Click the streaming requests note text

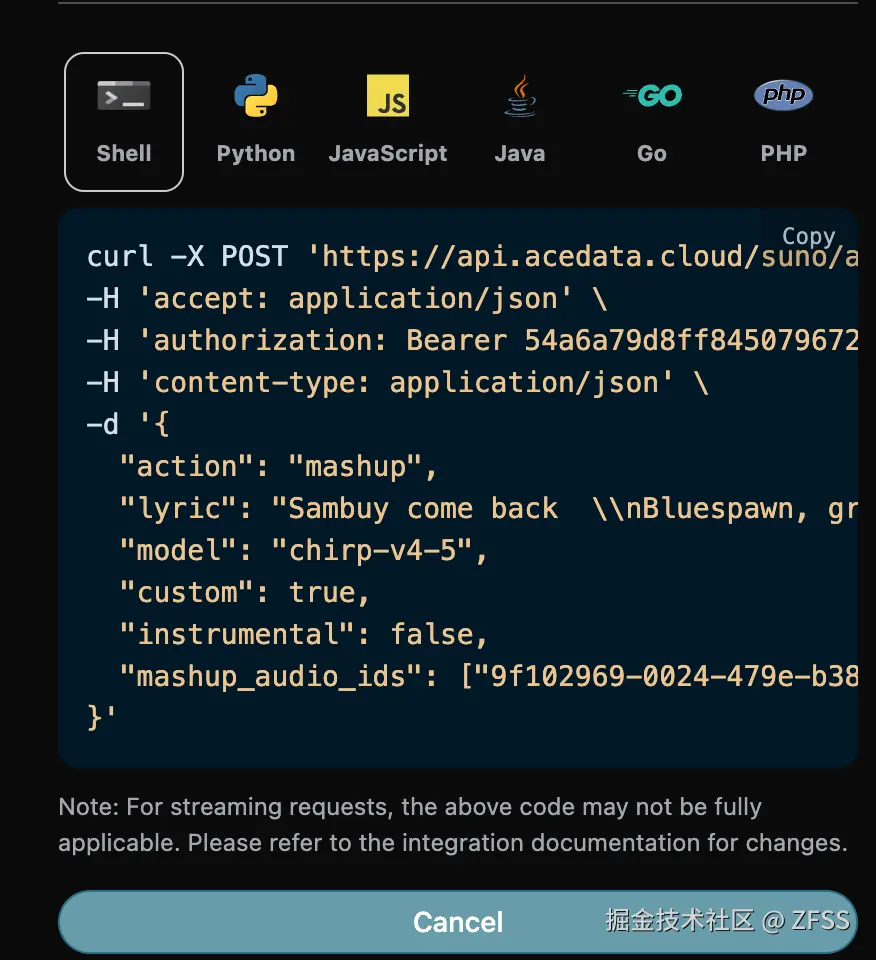tap(453, 825)
